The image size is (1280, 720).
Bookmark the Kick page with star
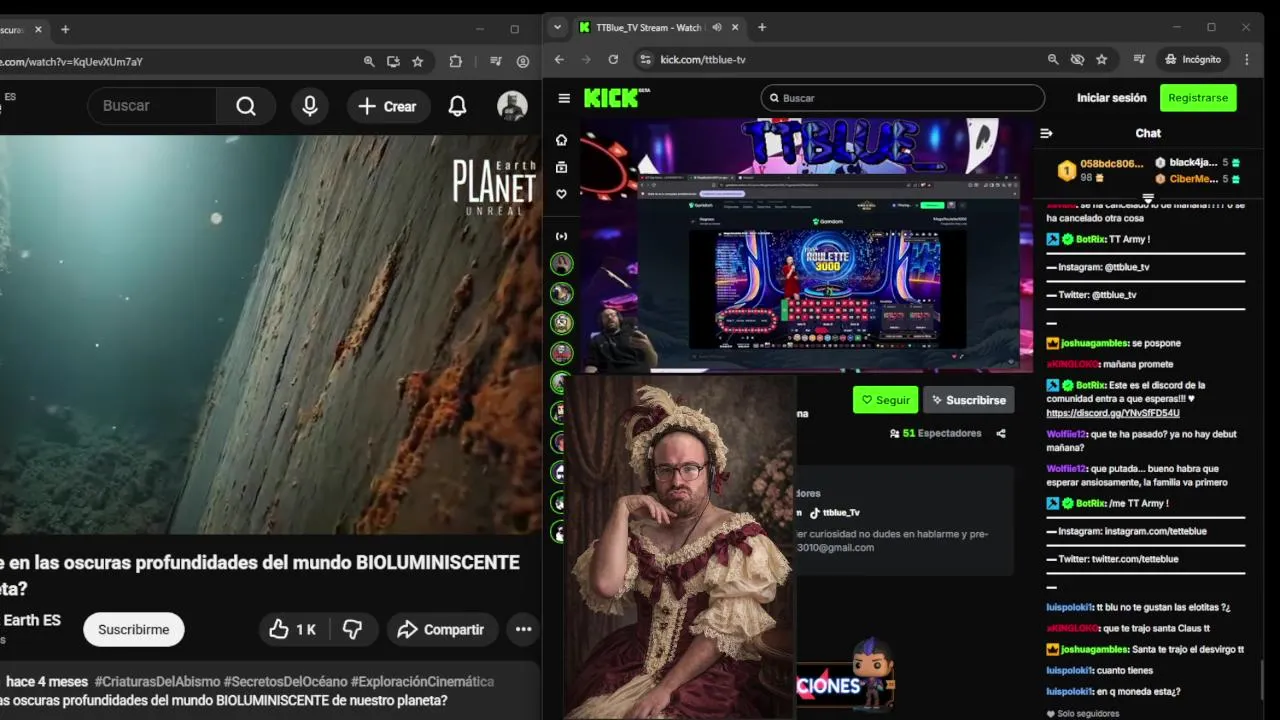point(1101,59)
